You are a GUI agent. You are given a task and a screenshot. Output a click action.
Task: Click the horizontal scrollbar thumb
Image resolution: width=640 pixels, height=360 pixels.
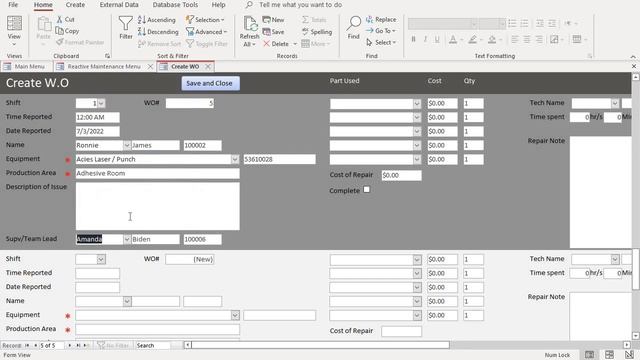point(320,345)
